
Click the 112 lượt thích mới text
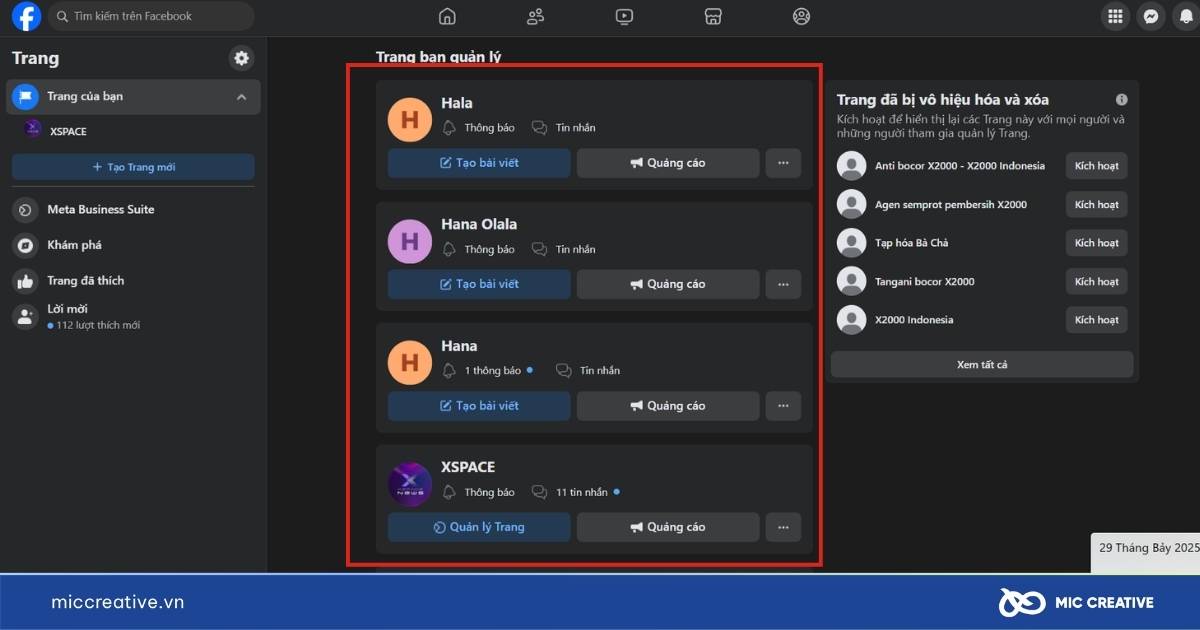point(98,326)
